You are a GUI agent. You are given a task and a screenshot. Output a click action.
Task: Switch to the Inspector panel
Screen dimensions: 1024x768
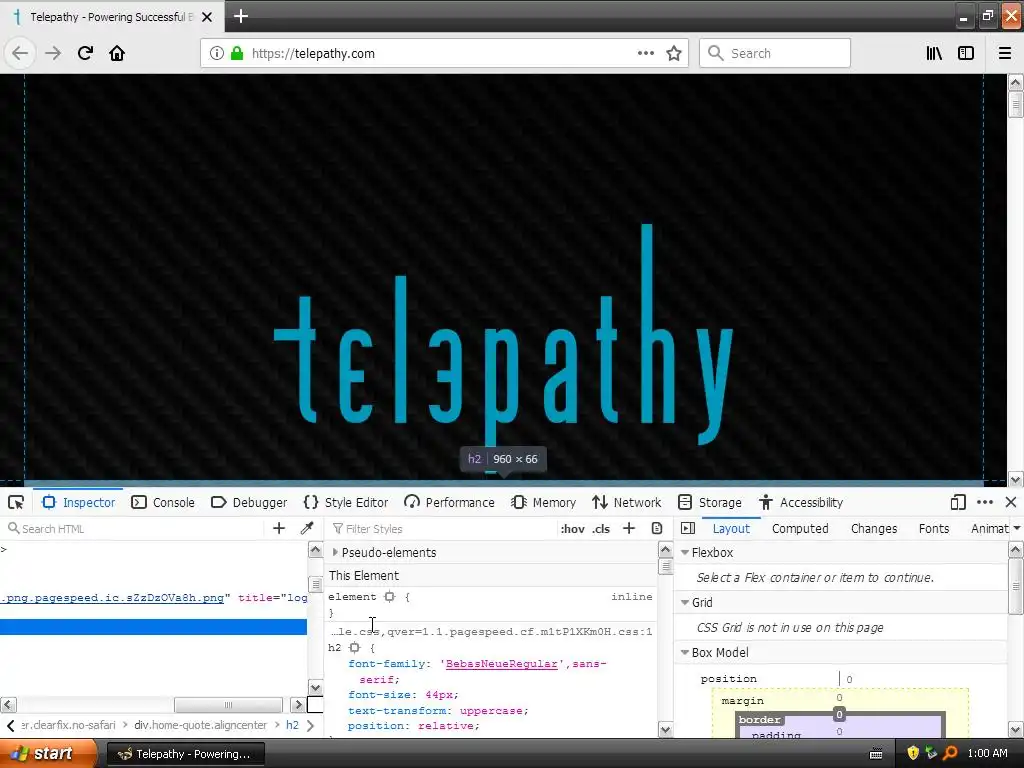[78, 502]
